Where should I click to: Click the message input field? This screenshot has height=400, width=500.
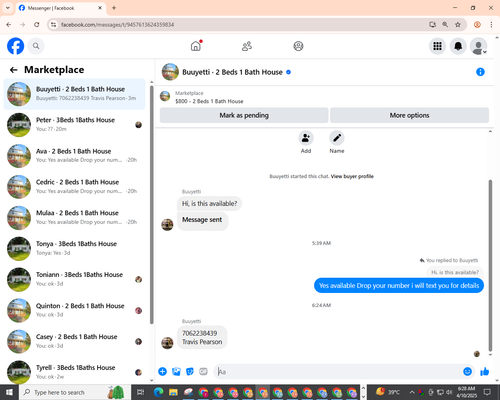tap(338, 371)
